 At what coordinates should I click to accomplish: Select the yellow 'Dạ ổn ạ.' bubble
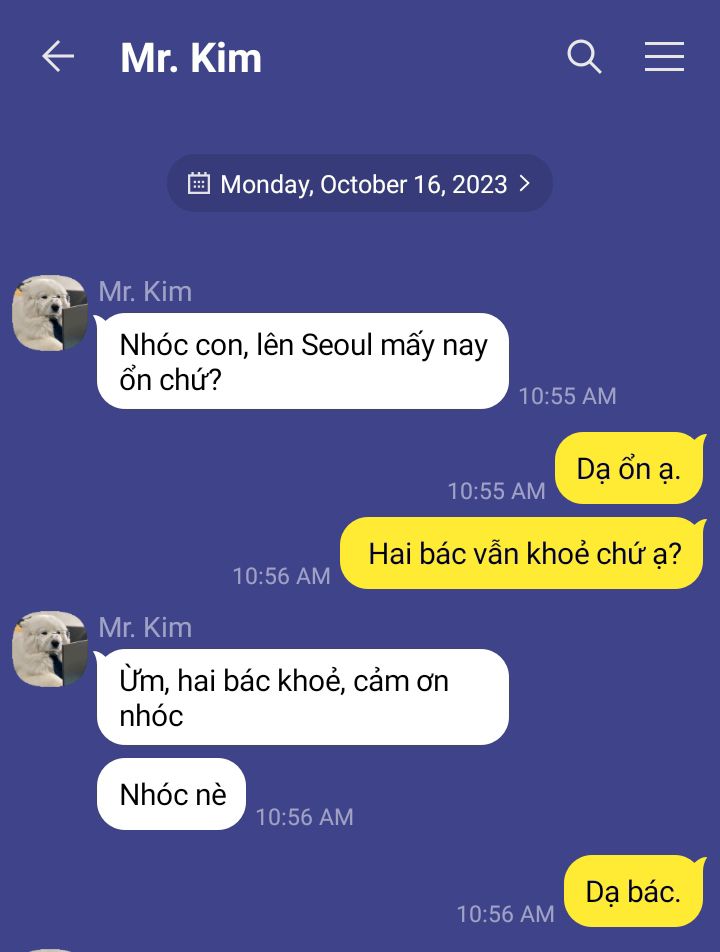(x=629, y=469)
